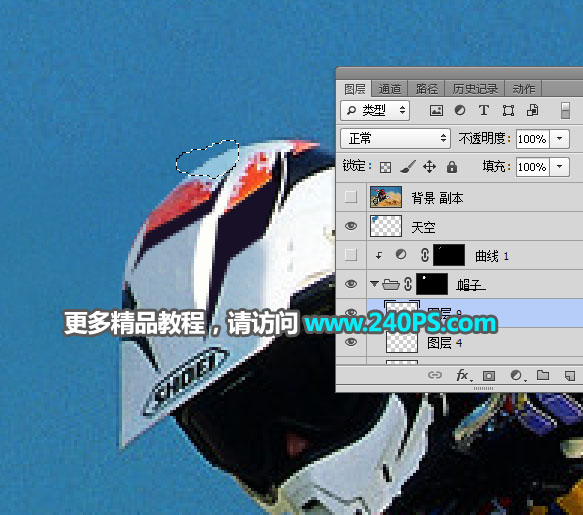The height and width of the screenshot is (515, 583).
Task: Filter layers by pixel image icon
Action: [436, 110]
